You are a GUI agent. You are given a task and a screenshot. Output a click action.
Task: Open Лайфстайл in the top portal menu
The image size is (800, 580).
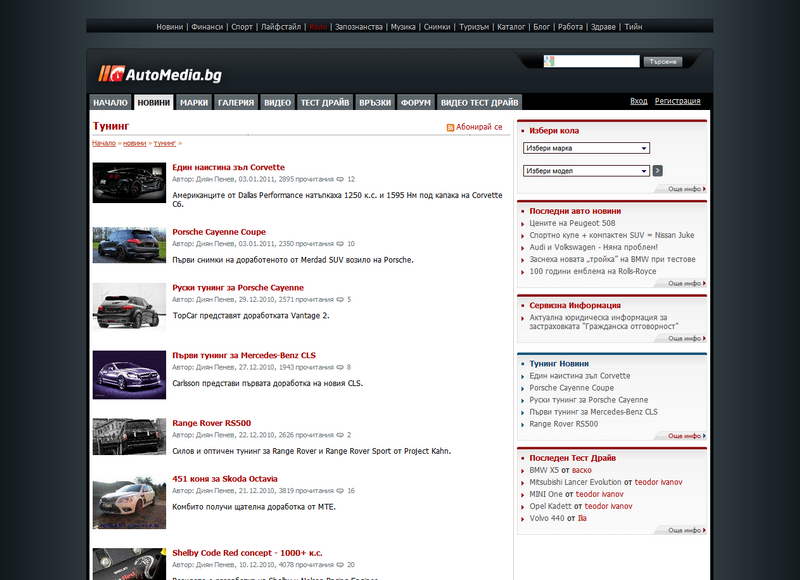(x=281, y=27)
